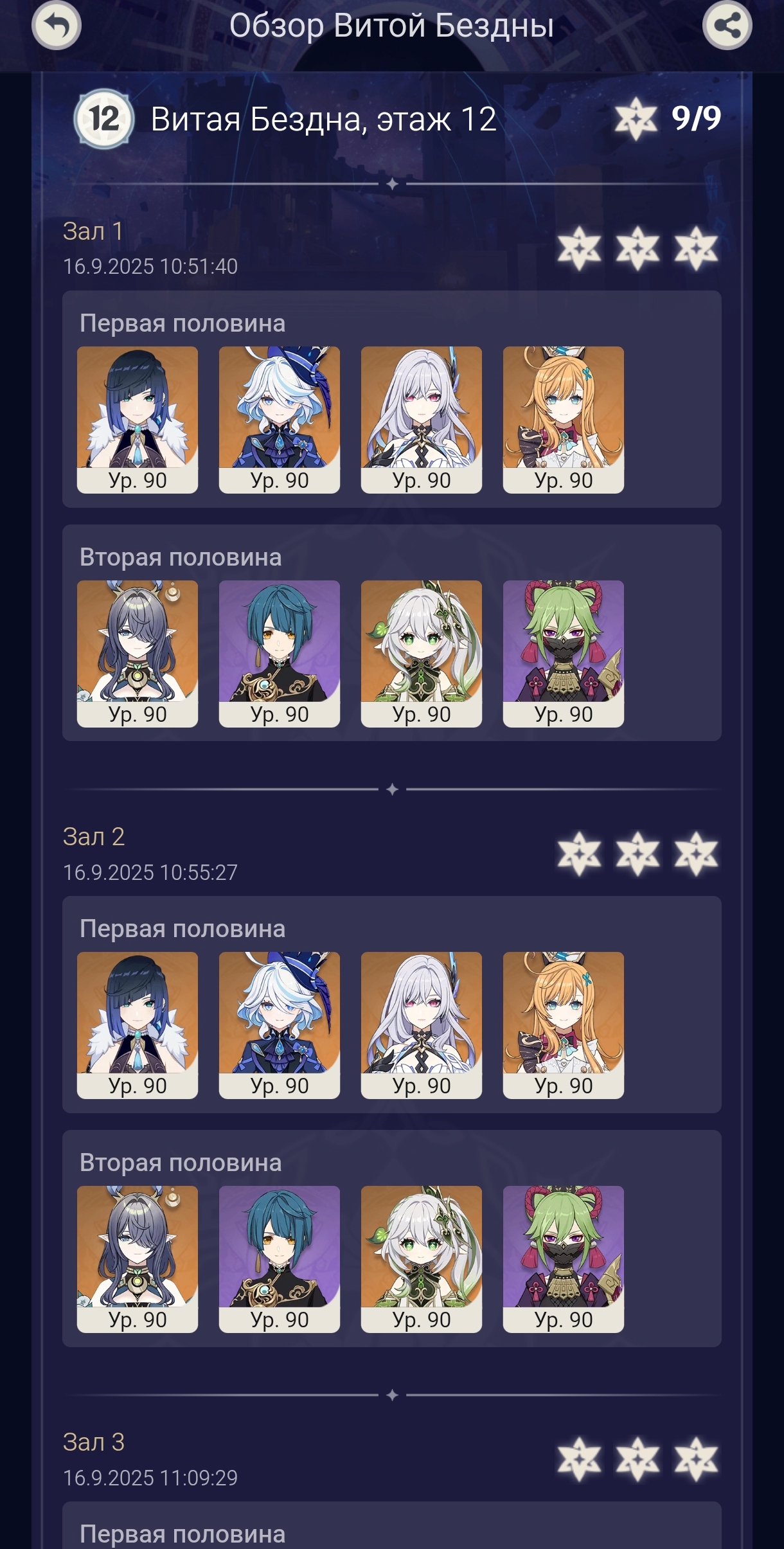Viewport: 784px width, 1549px height.
Task: Select Furina portrait in Зал 1 first half
Action: coord(280,420)
